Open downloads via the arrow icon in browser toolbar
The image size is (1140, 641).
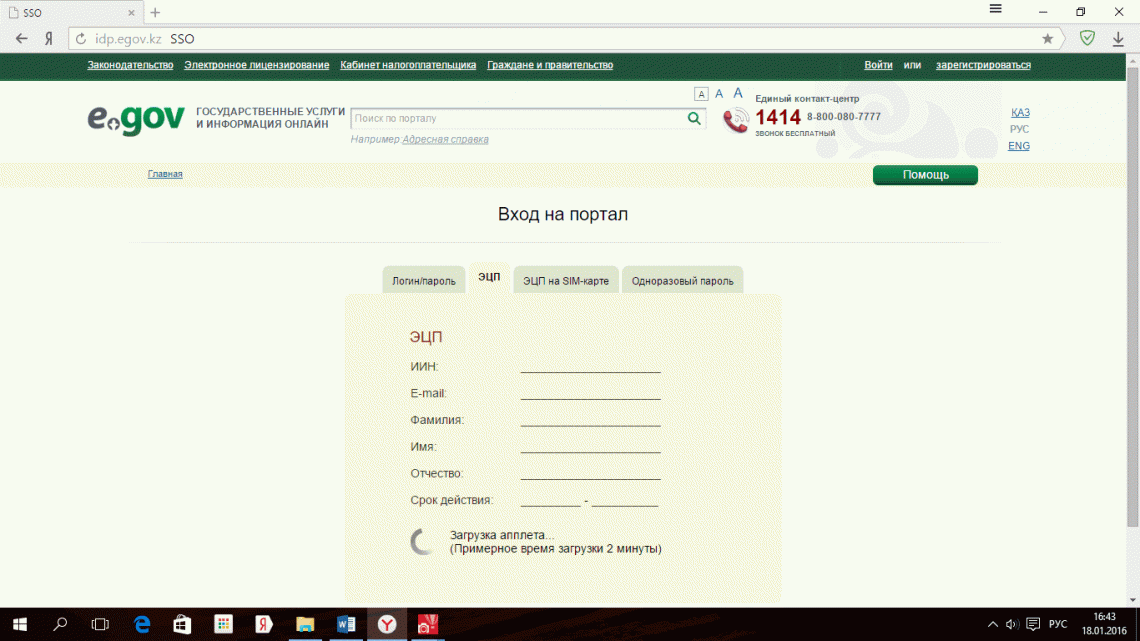tap(1119, 39)
